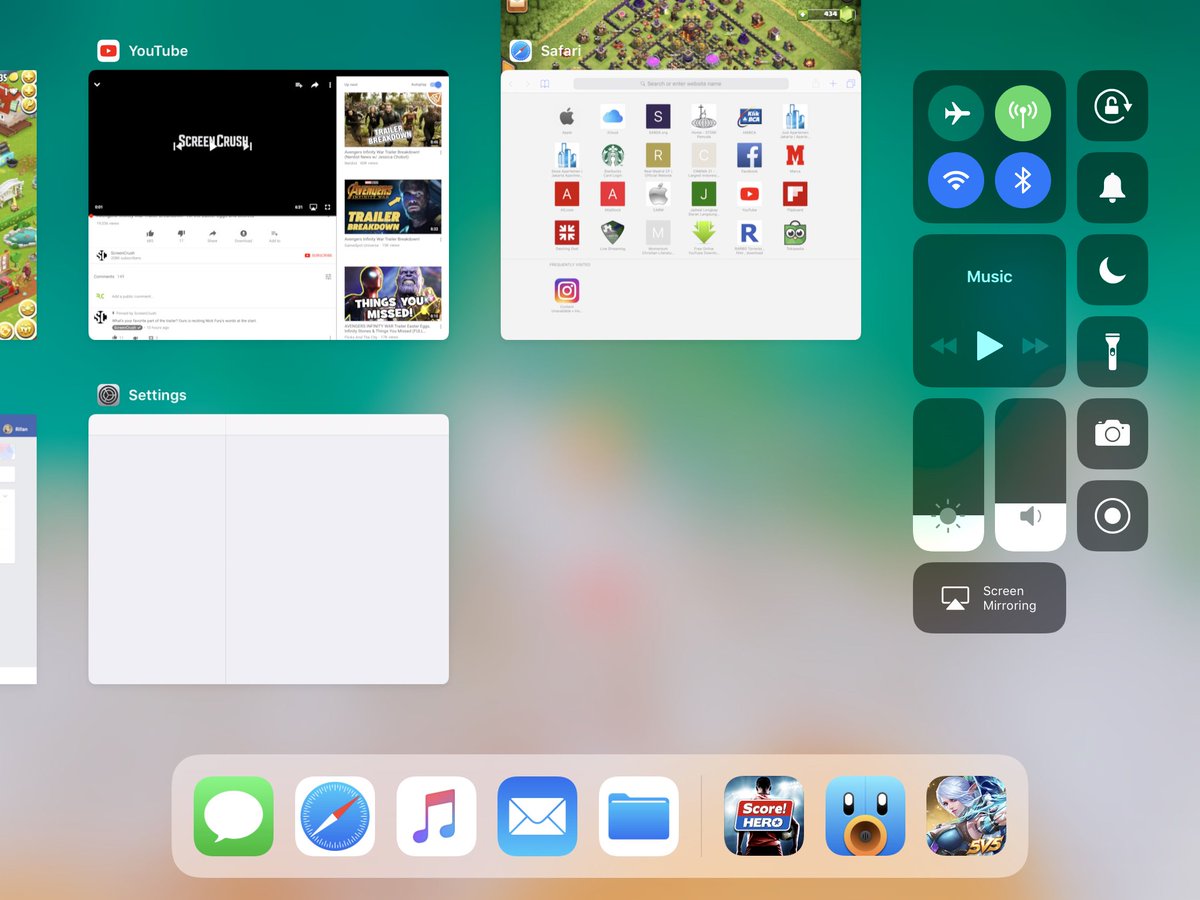The height and width of the screenshot is (900, 1200).
Task: Add a new Safari tab with plus
Action: [833, 84]
